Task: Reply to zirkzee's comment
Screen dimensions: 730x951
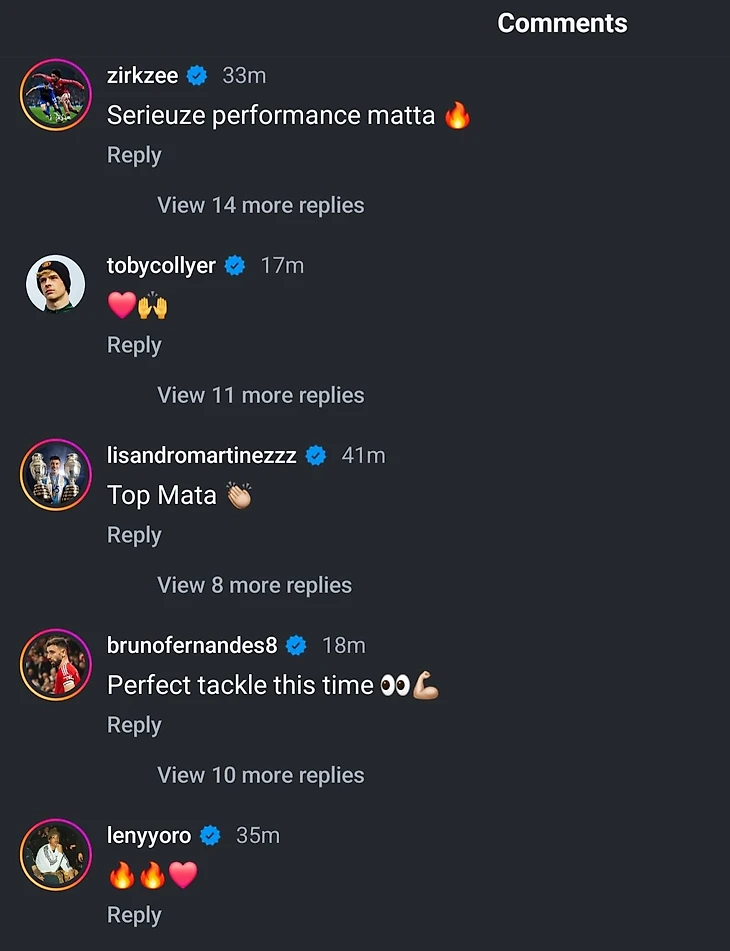Action: [x=134, y=155]
